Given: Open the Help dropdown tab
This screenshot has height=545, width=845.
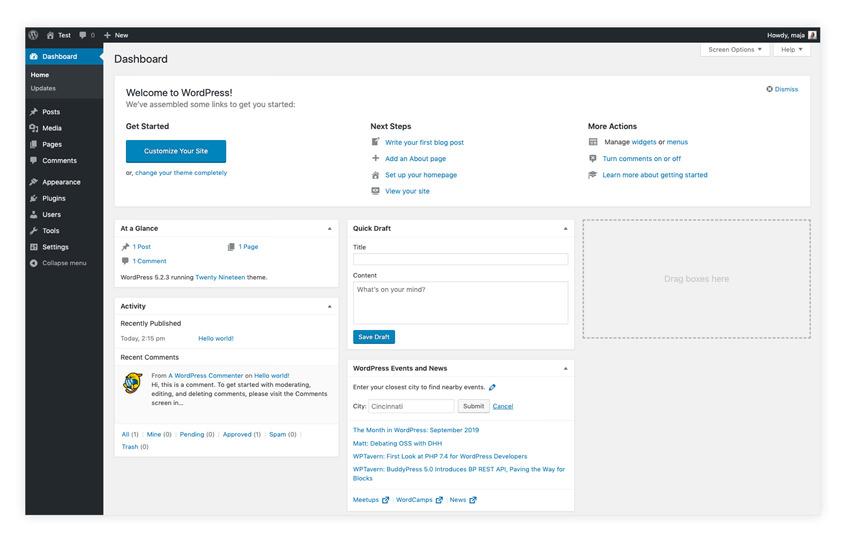Looking at the screenshot, I should pyautogui.click(x=792, y=49).
